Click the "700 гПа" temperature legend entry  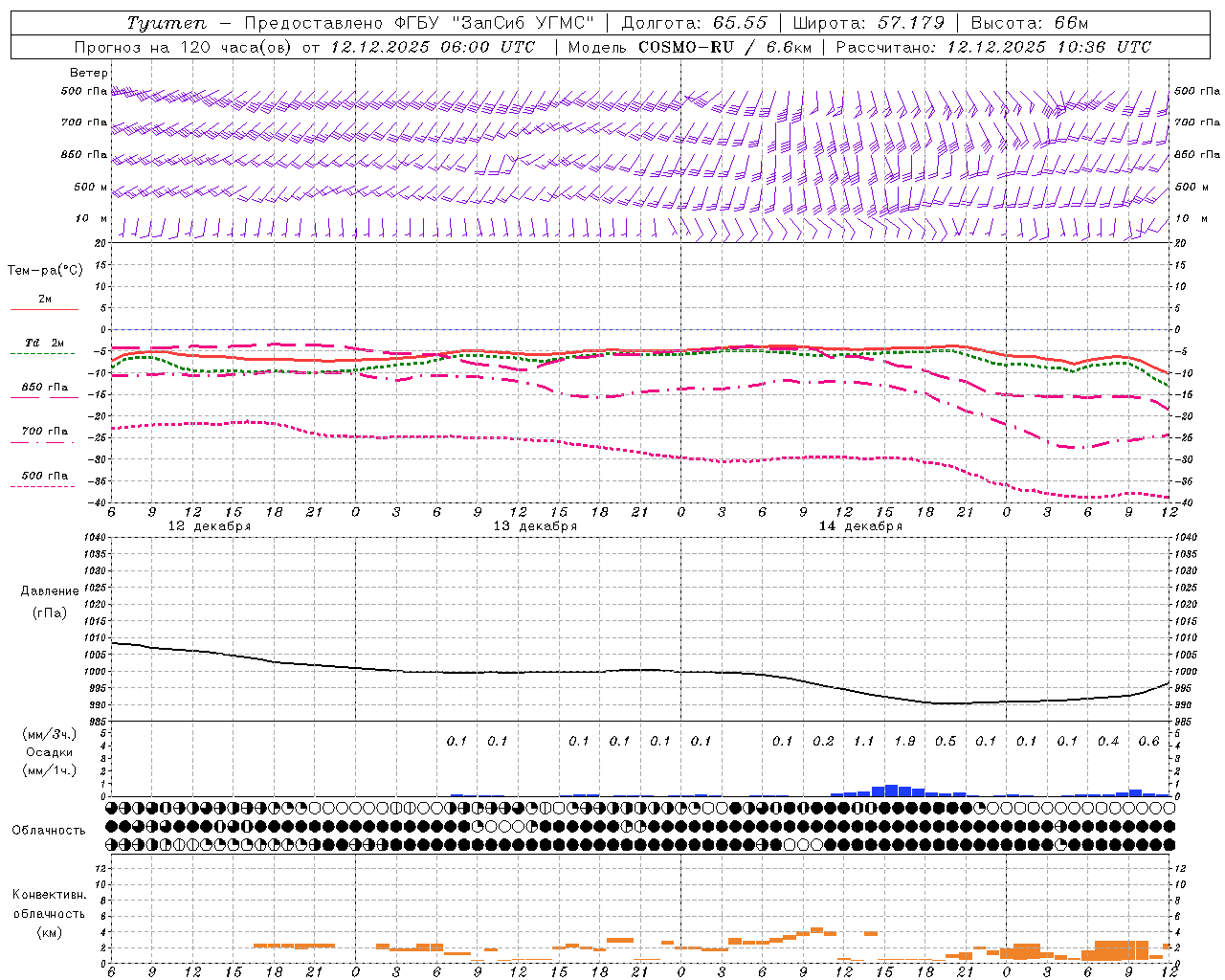[44, 432]
